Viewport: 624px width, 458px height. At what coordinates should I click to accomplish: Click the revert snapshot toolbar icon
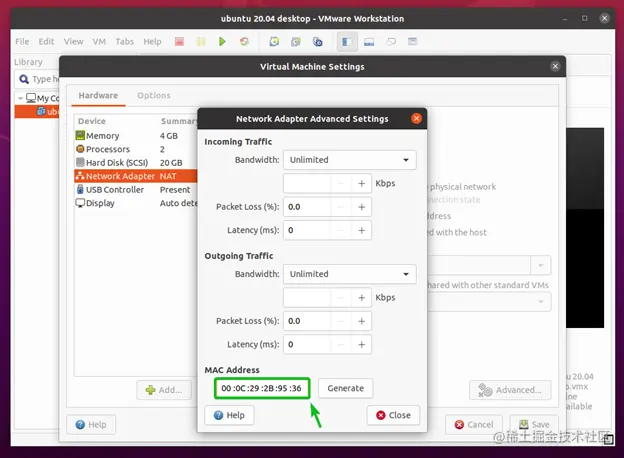pos(296,42)
